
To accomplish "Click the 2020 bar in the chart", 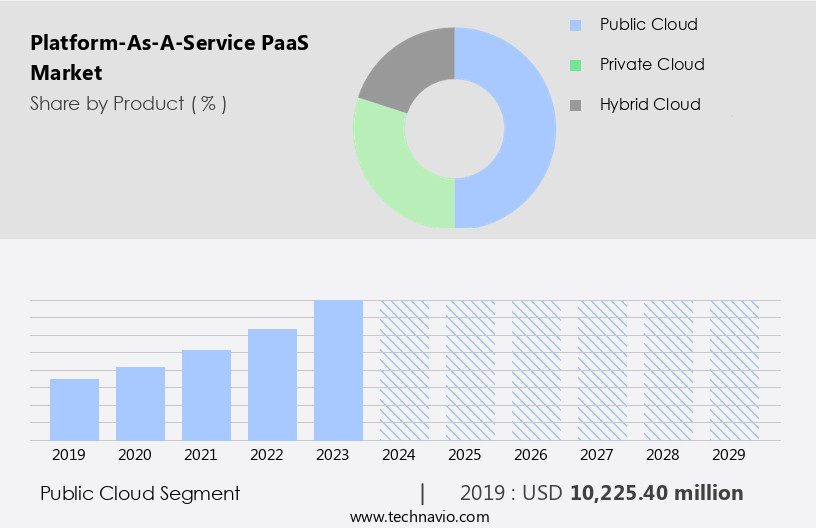I will click(x=140, y=403).
